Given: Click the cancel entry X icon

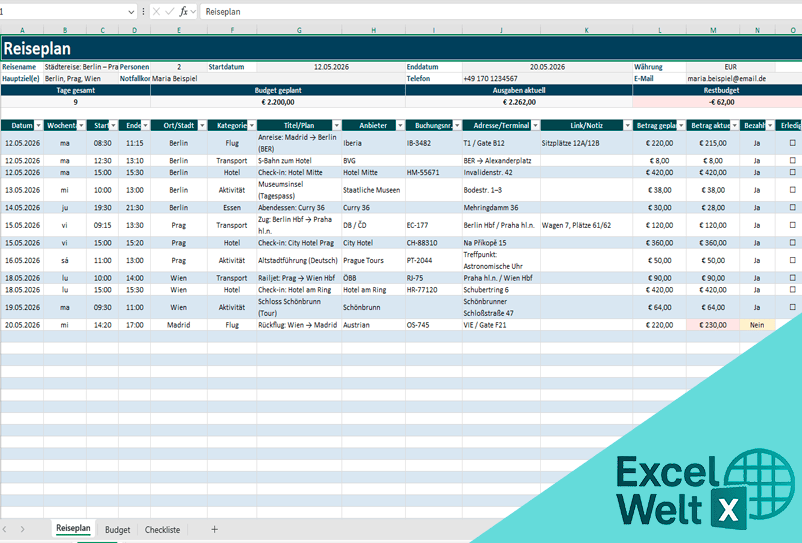Looking at the screenshot, I should 156,11.
